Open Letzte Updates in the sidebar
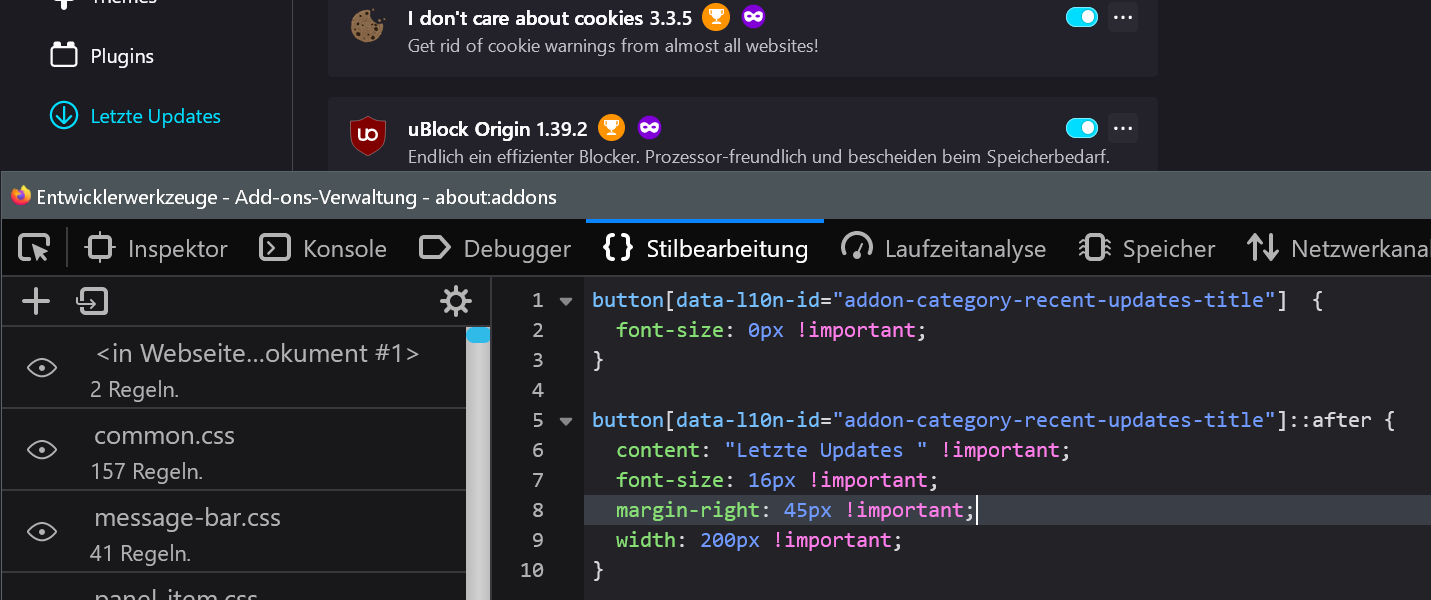Viewport: 1431px width, 600px height. click(x=155, y=116)
